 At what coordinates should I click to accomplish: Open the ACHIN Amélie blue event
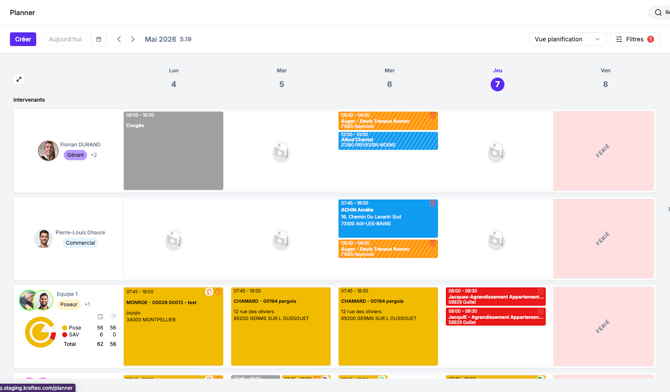coord(388,218)
